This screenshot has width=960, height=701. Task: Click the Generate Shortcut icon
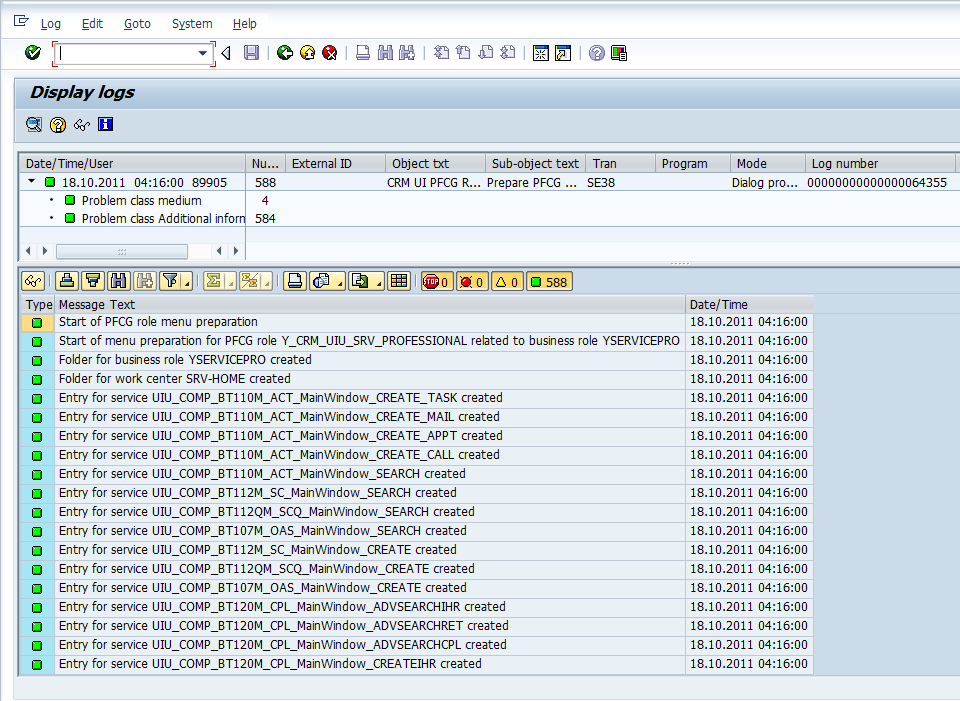[x=563, y=53]
